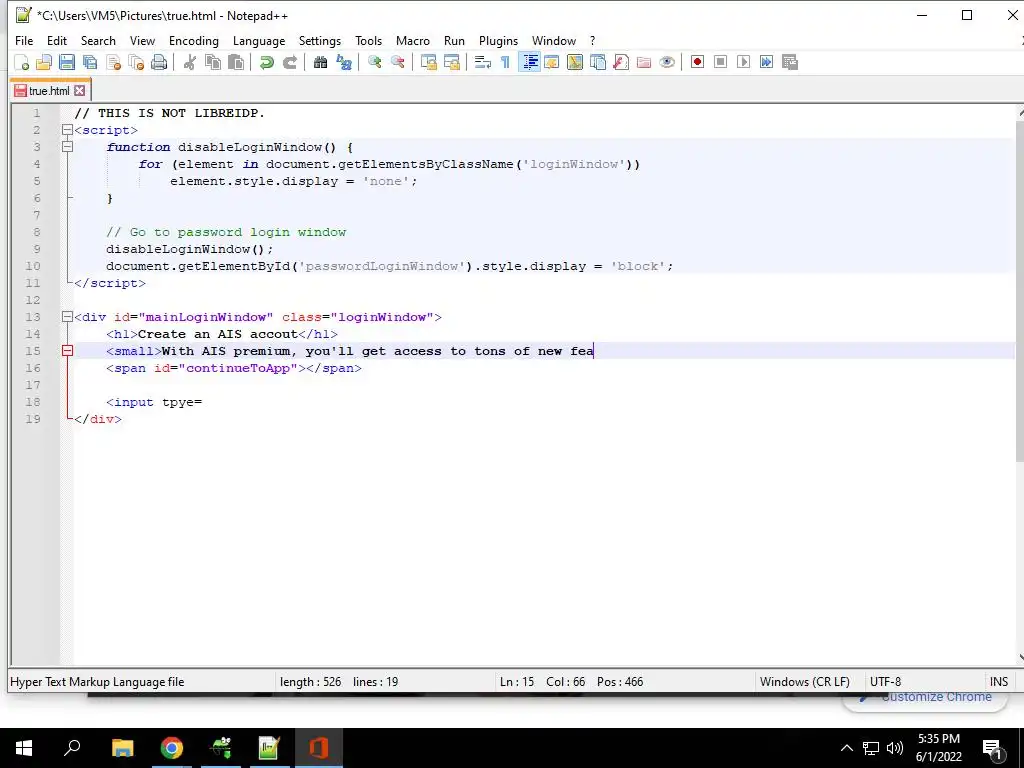Click the vertical scrollbar down arrow
Image resolution: width=1024 pixels, height=768 pixels.
(x=1021, y=658)
